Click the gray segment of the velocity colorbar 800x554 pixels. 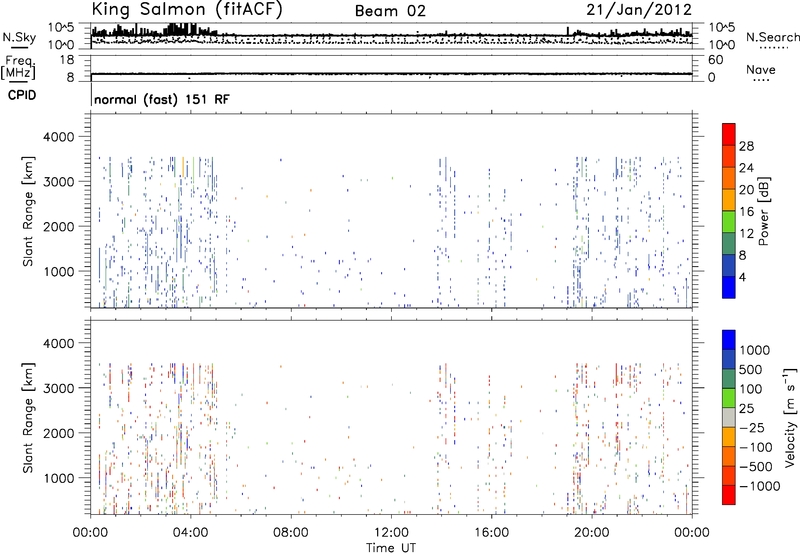(729, 417)
